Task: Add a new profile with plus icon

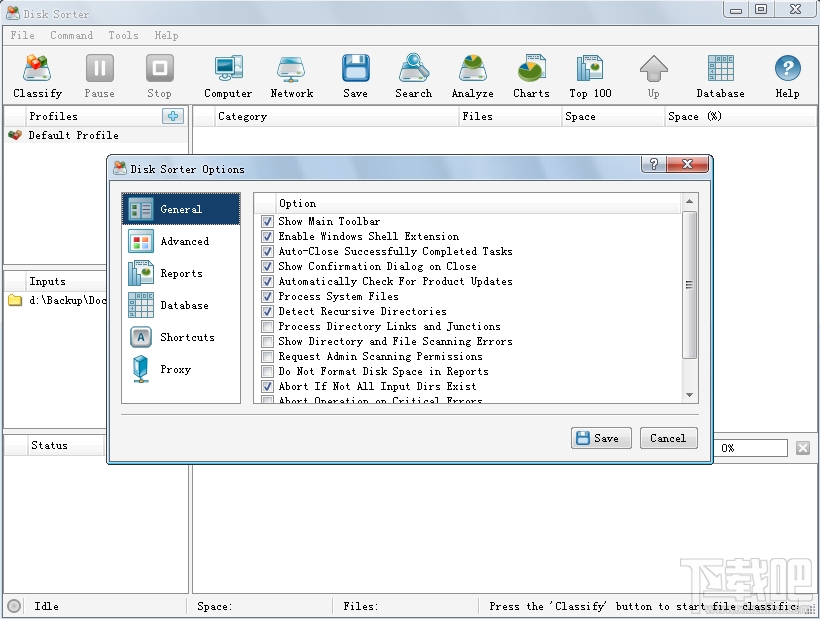Action: pyautogui.click(x=173, y=116)
